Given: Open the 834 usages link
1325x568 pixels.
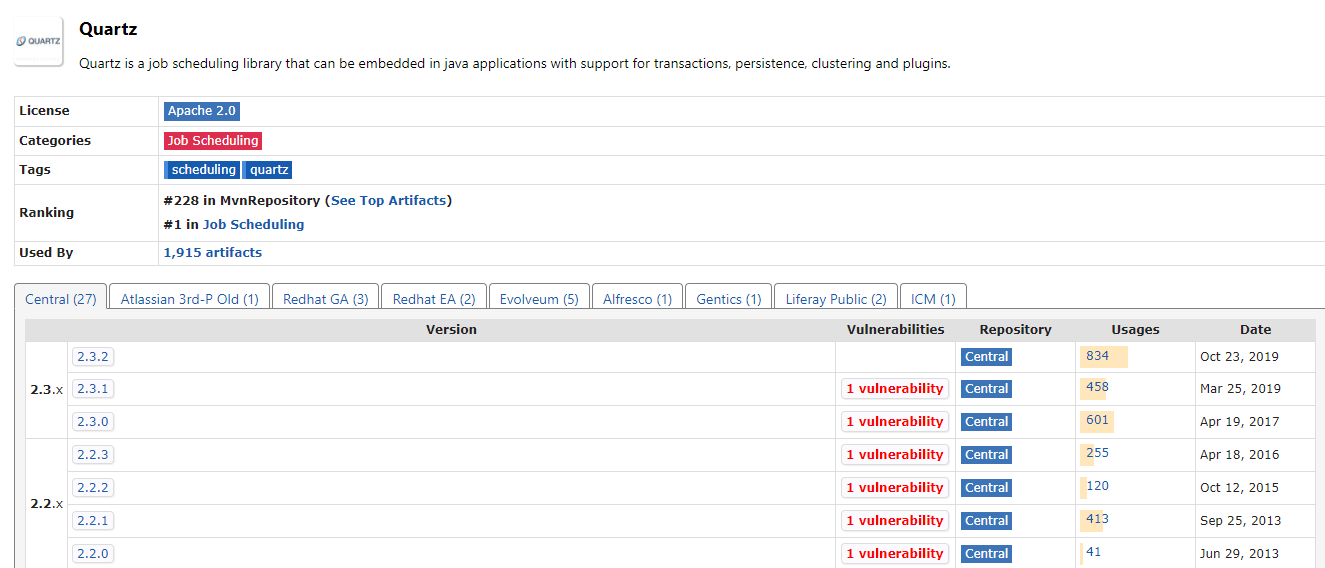Looking at the screenshot, I should [x=1097, y=356].
